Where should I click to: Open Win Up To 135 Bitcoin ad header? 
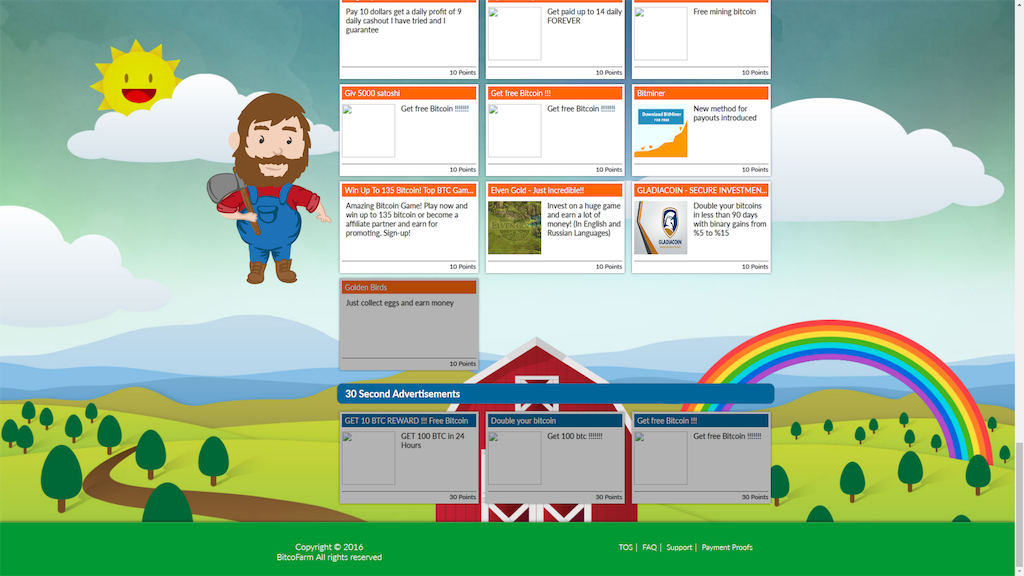409,190
